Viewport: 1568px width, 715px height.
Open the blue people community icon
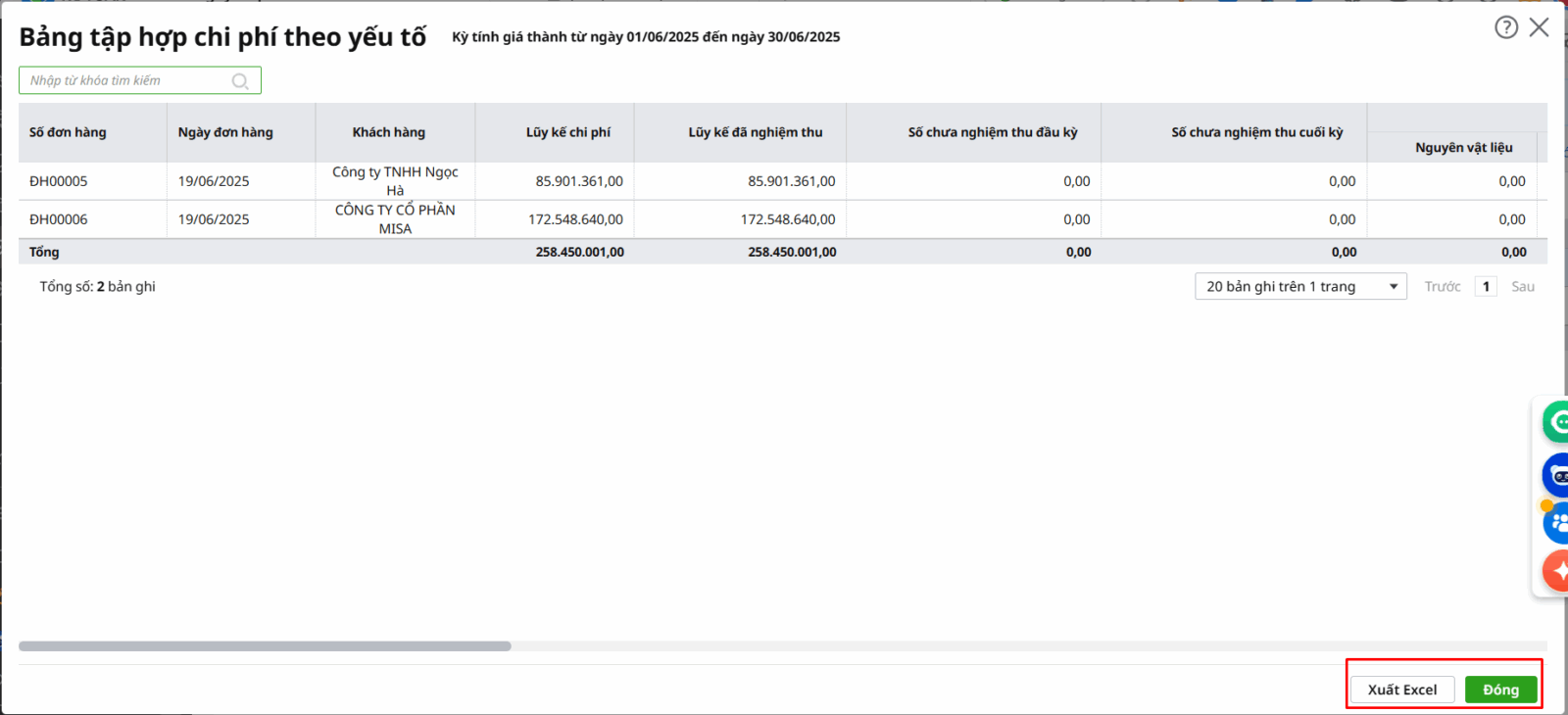pos(1556,523)
